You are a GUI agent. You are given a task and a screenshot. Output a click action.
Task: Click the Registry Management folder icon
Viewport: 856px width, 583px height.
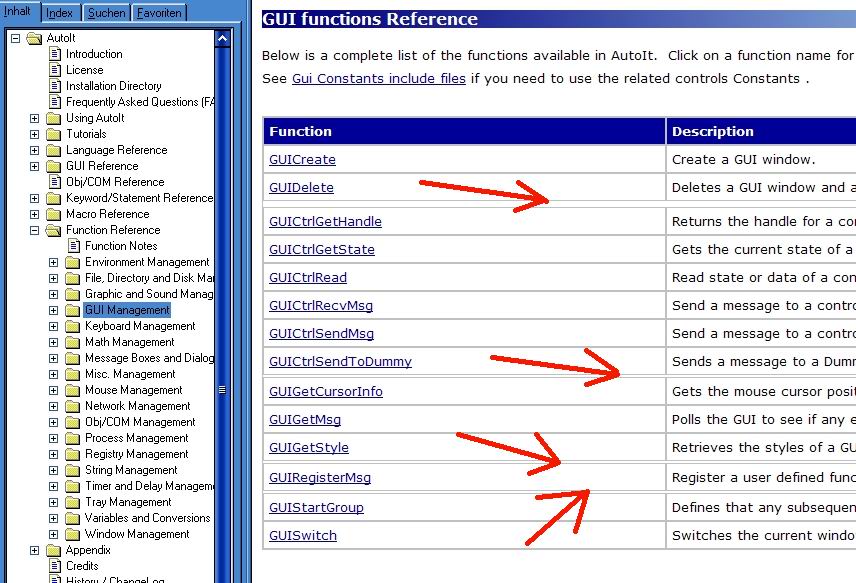73,454
